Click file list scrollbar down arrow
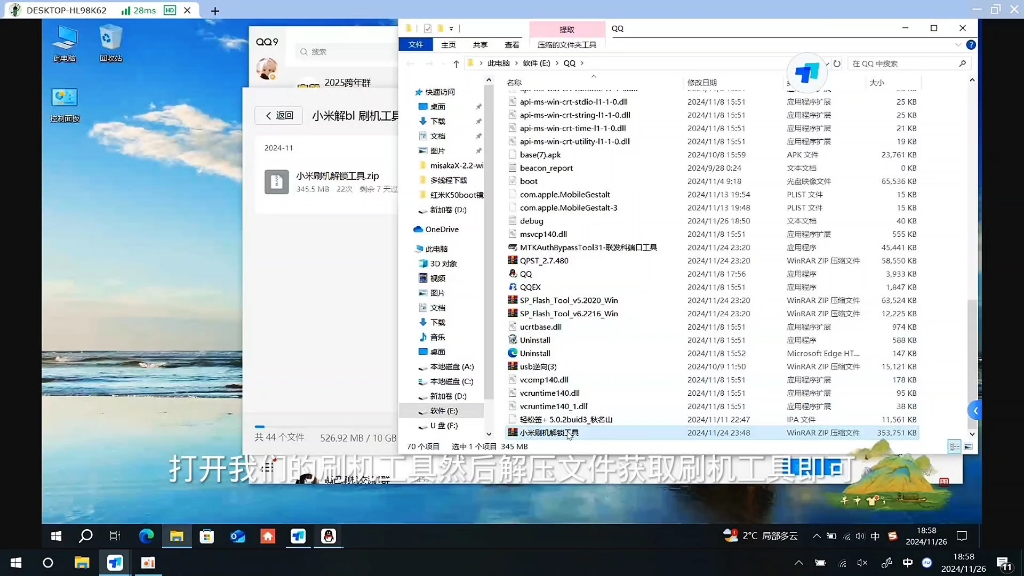The image size is (1024, 576). (x=972, y=434)
